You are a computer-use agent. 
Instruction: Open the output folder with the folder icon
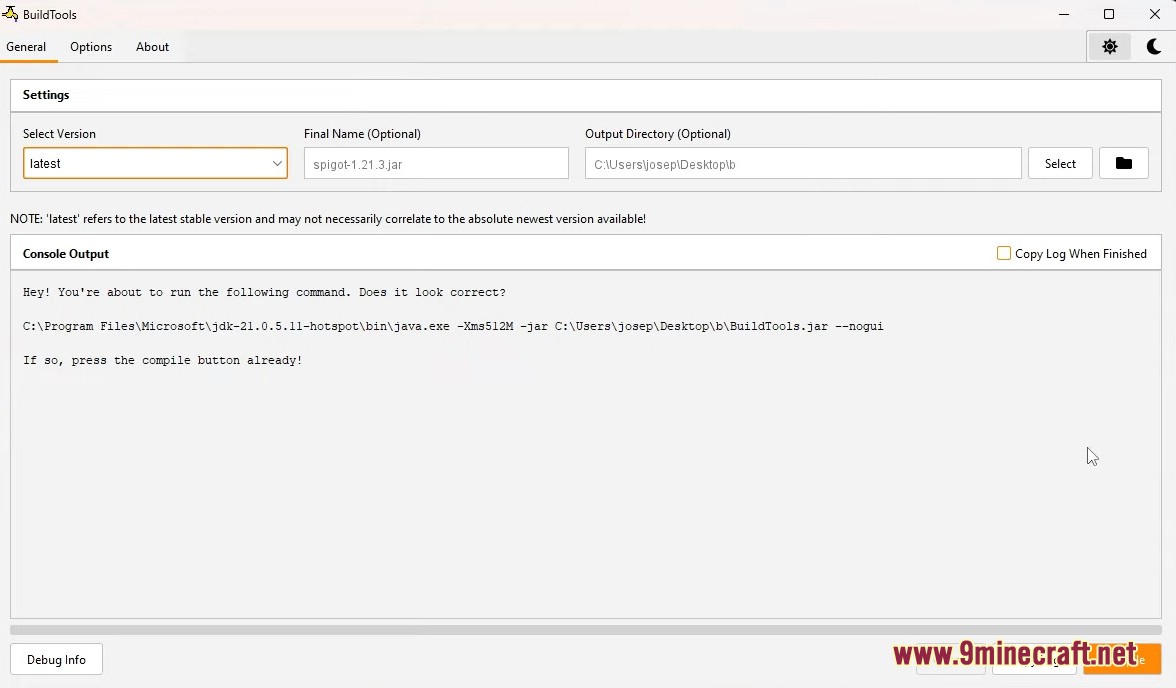point(1124,164)
